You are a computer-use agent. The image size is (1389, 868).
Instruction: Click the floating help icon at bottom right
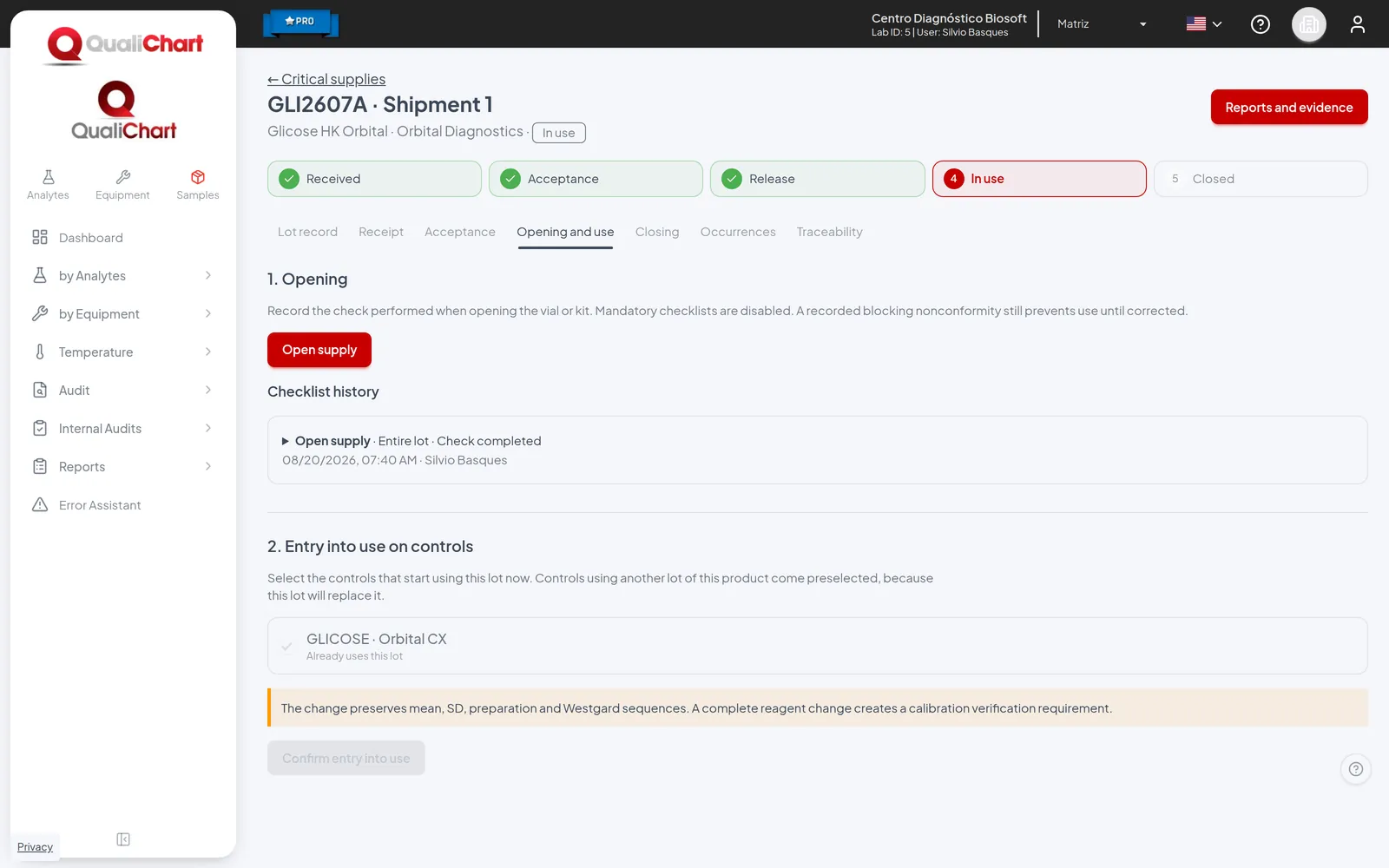click(1356, 769)
